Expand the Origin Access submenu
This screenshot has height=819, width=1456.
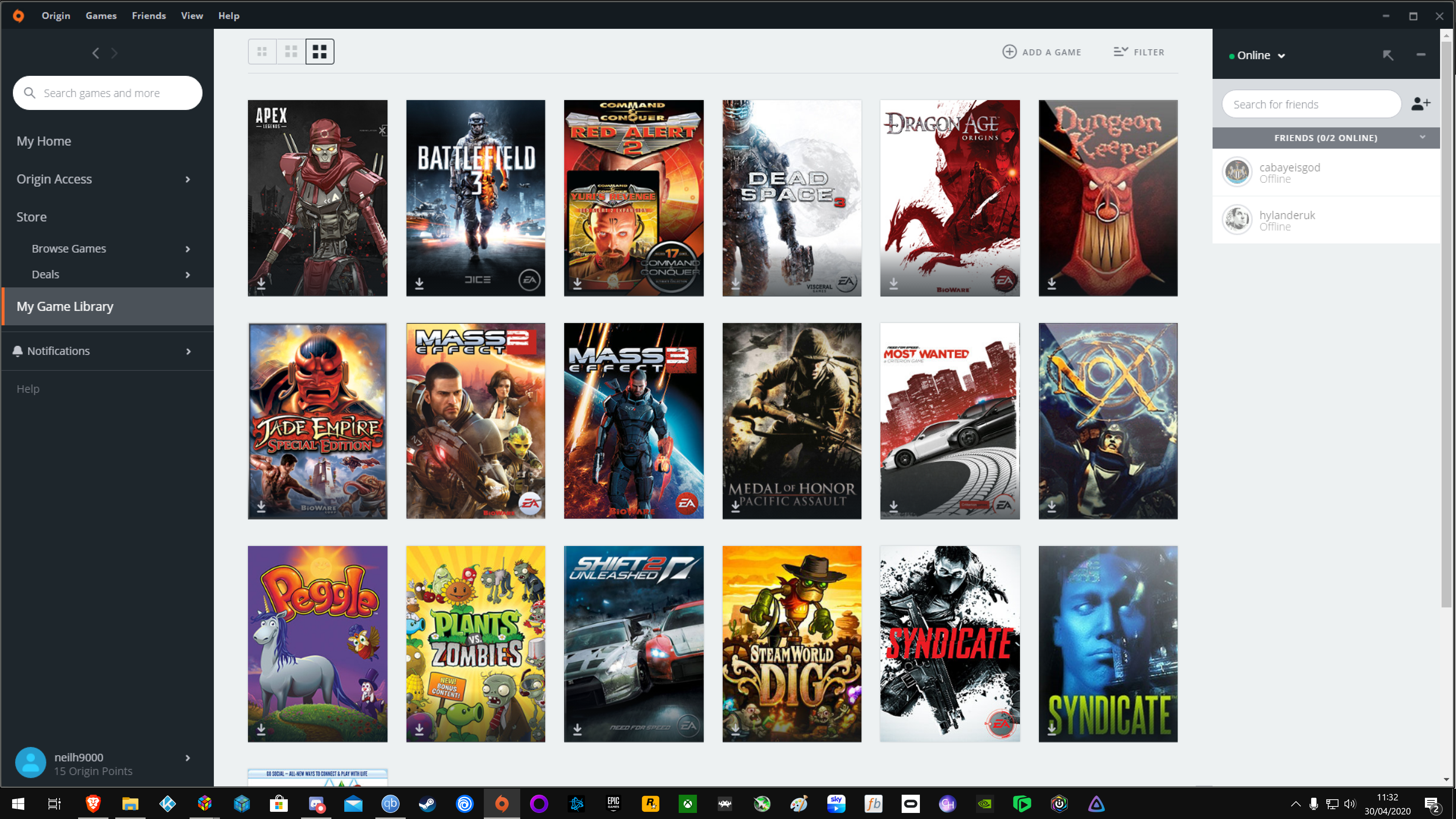[x=188, y=179]
